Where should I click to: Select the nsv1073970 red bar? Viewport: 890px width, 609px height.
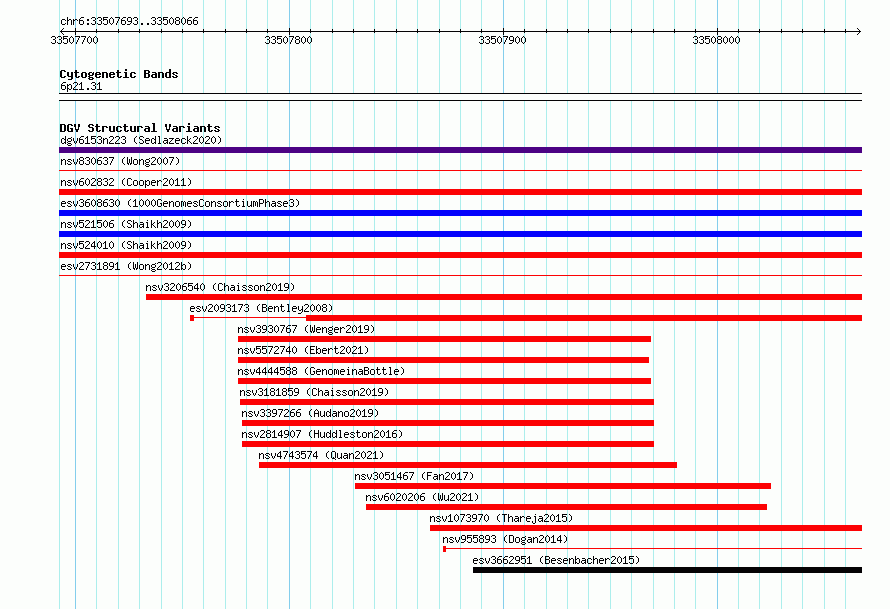coord(646,528)
